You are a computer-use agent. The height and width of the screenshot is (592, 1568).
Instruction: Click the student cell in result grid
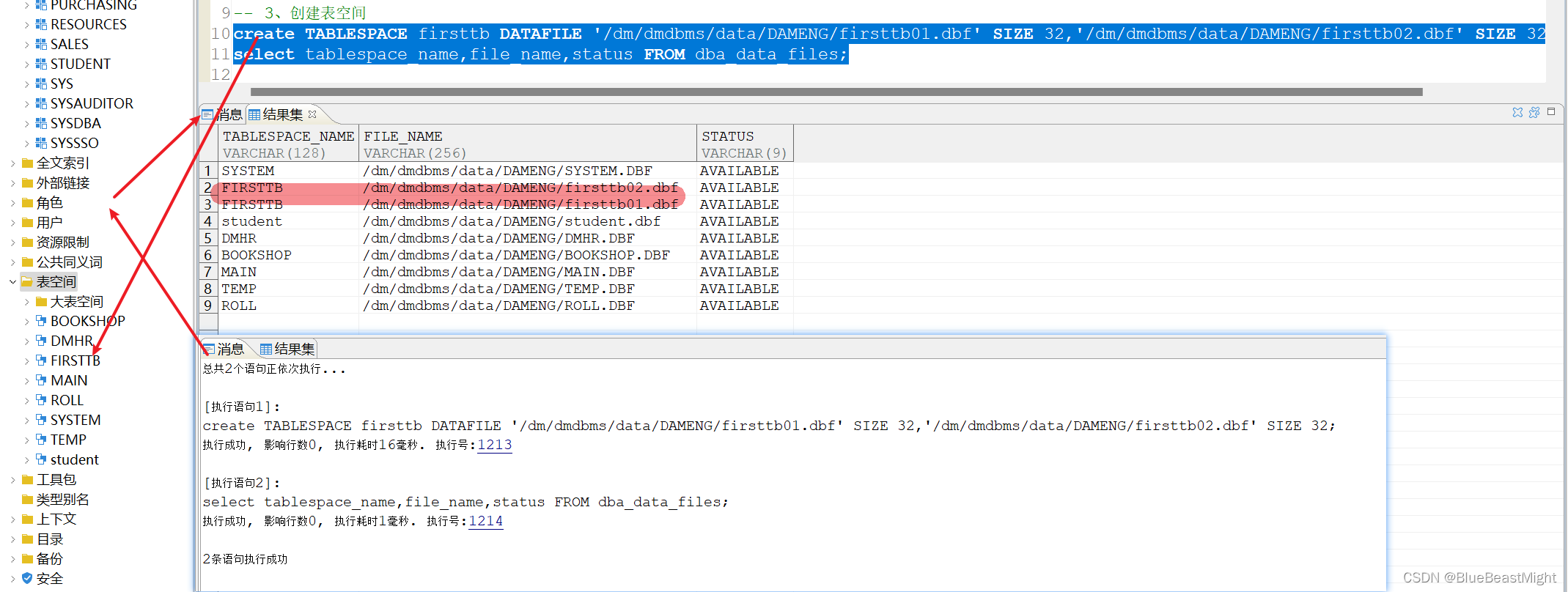289,221
